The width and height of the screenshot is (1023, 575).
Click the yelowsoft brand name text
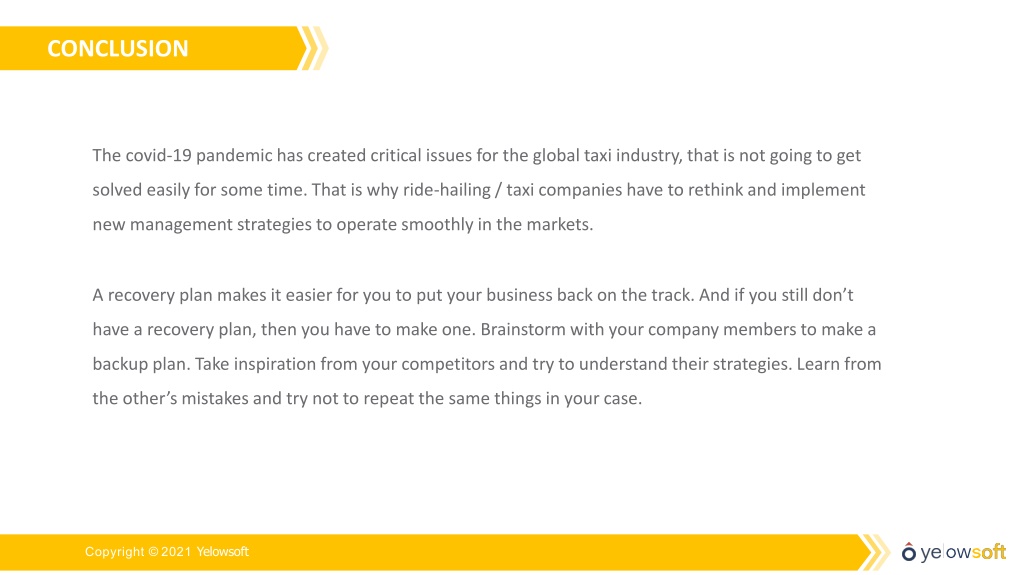coord(963,552)
